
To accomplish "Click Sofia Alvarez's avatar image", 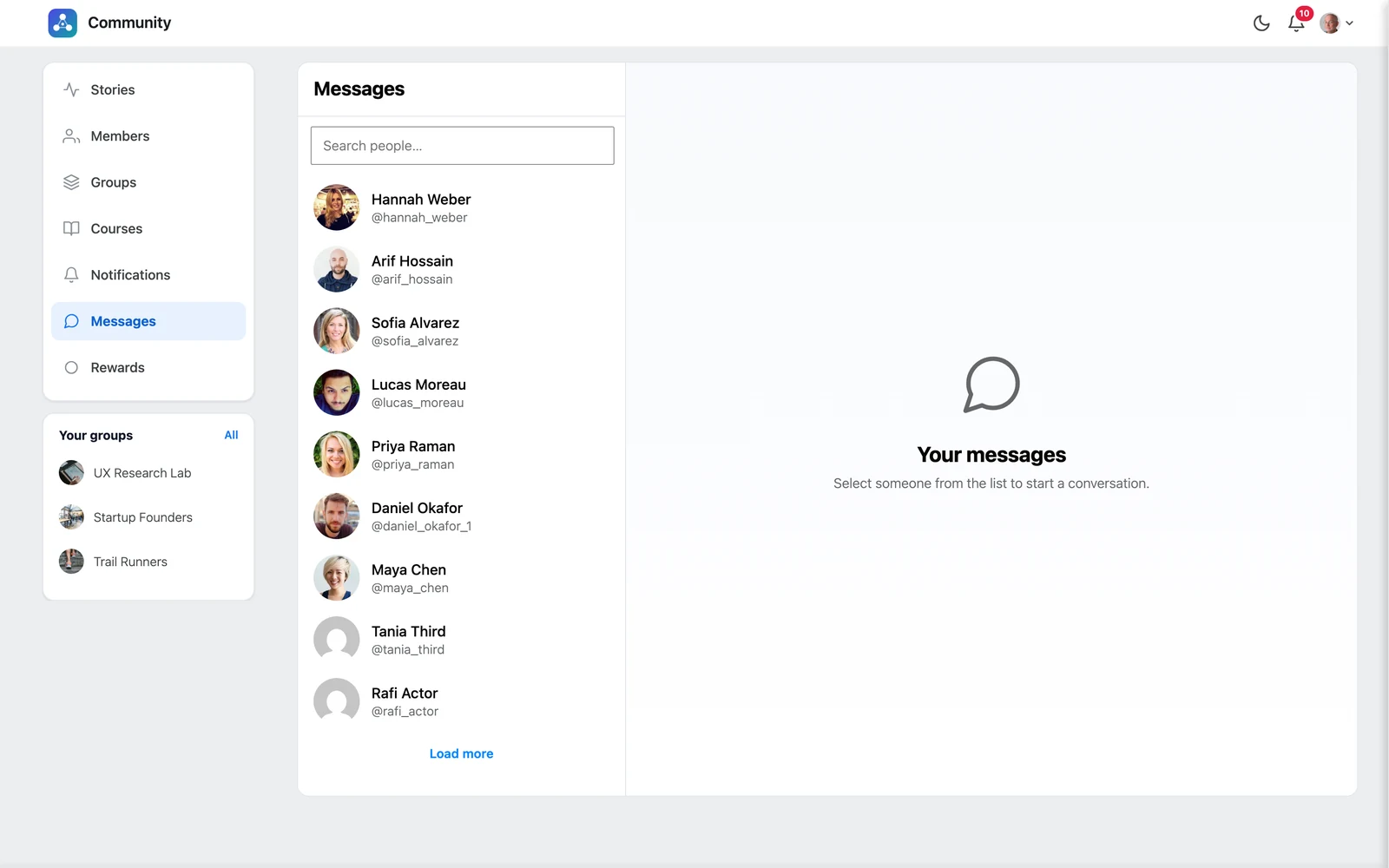I will 337,331.
